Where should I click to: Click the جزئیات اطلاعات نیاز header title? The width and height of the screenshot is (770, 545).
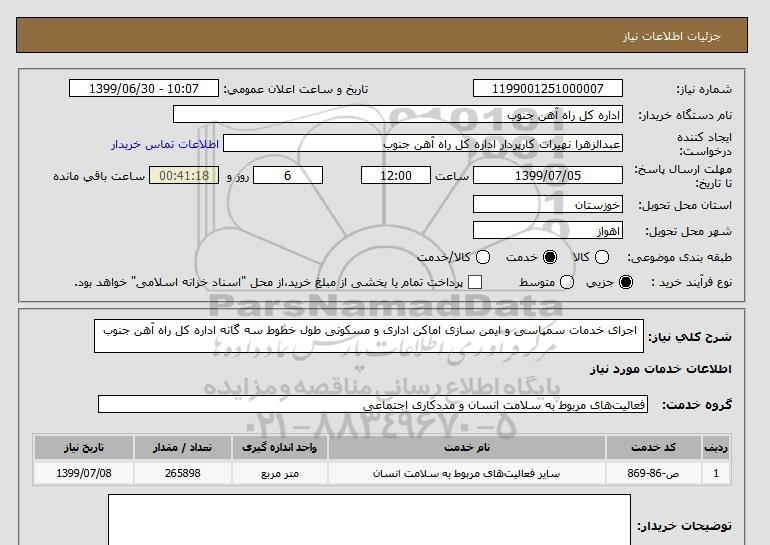[x=671, y=37]
